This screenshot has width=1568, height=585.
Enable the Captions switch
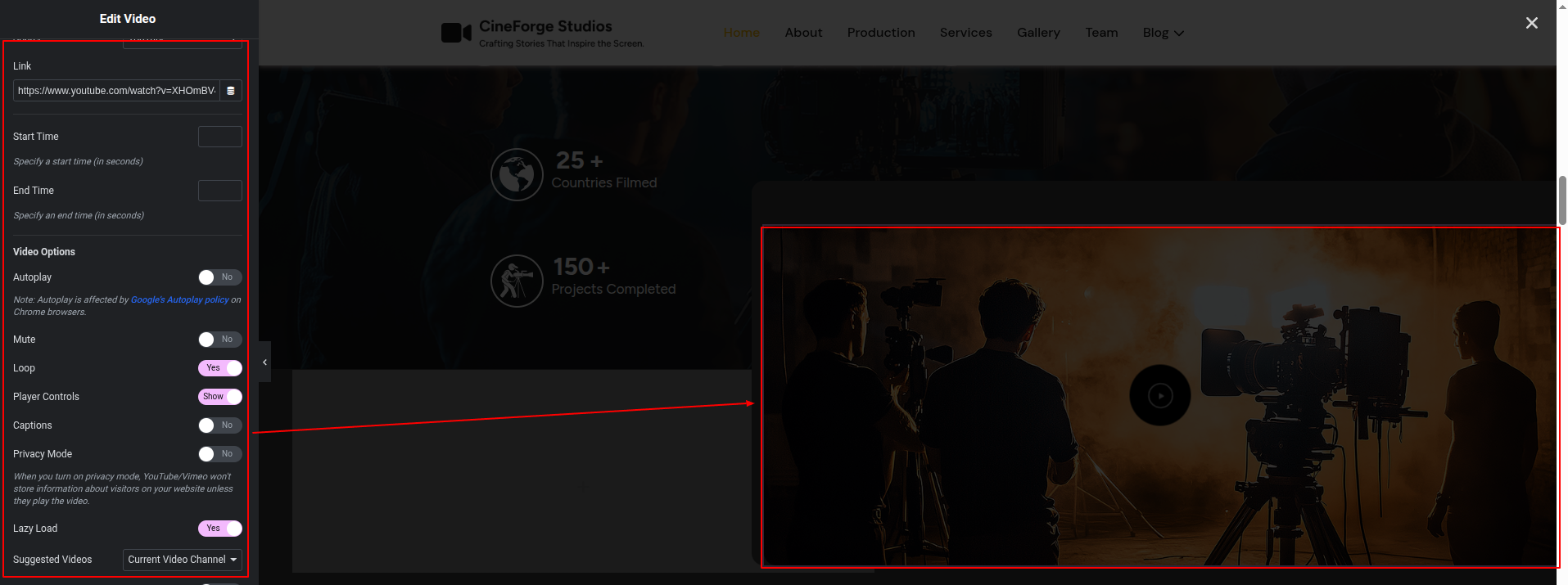pyautogui.click(x=219, y=425)
